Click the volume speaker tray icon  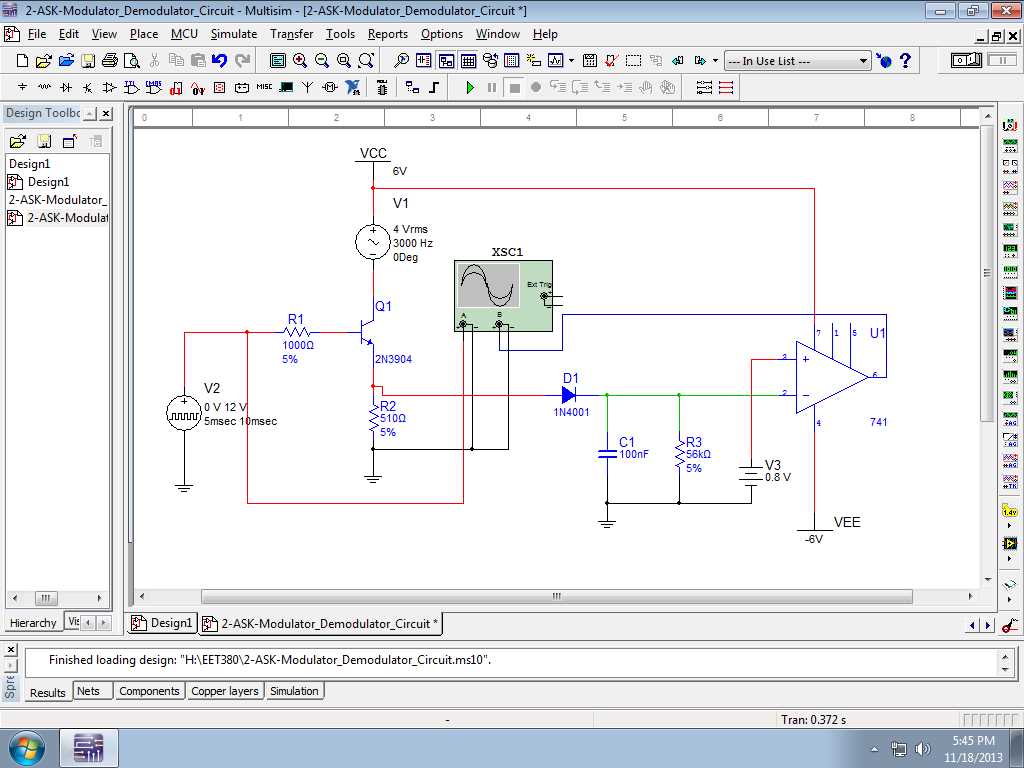[922, 748]
